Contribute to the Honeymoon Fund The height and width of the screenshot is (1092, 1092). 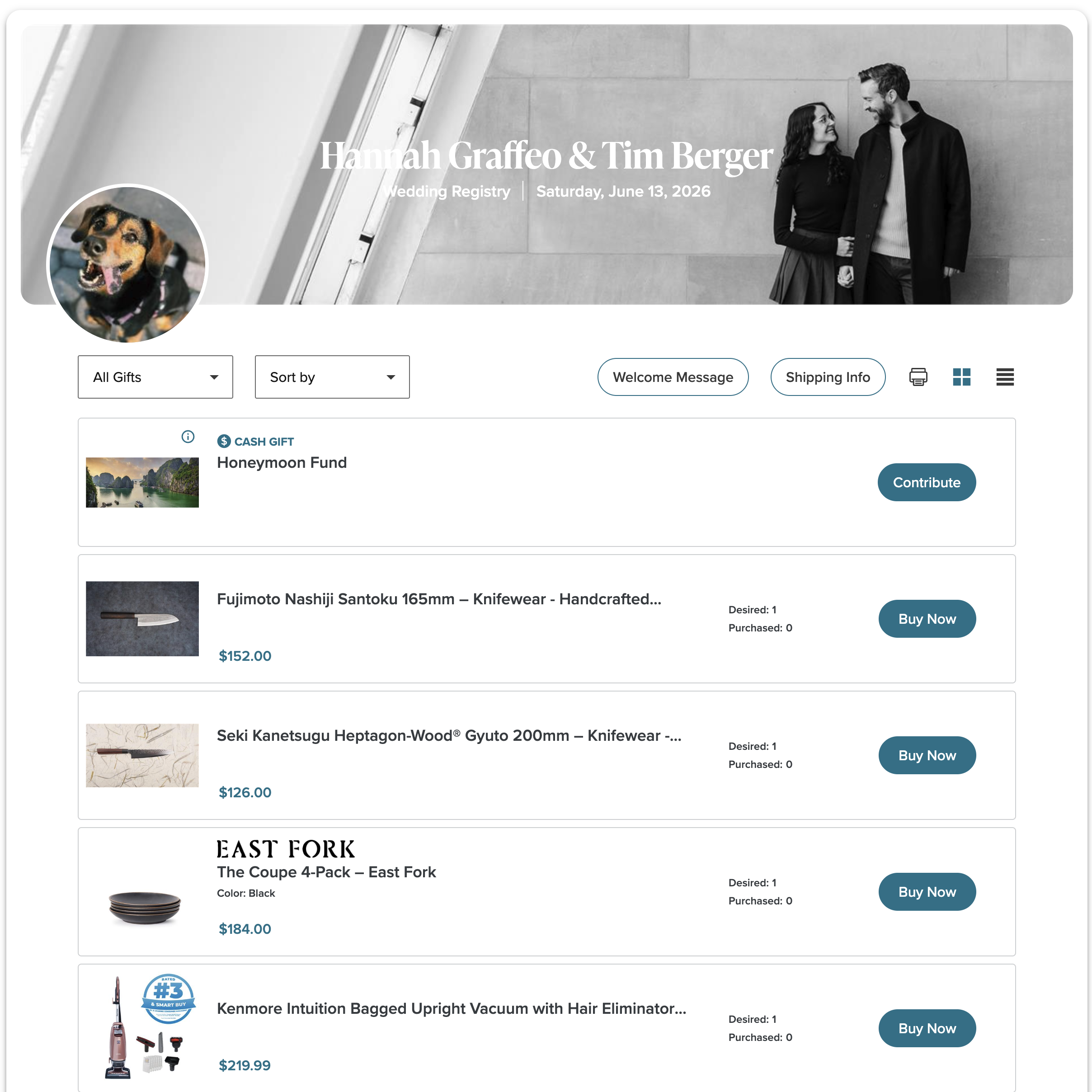pyautogui.click(x=927, y=482)
